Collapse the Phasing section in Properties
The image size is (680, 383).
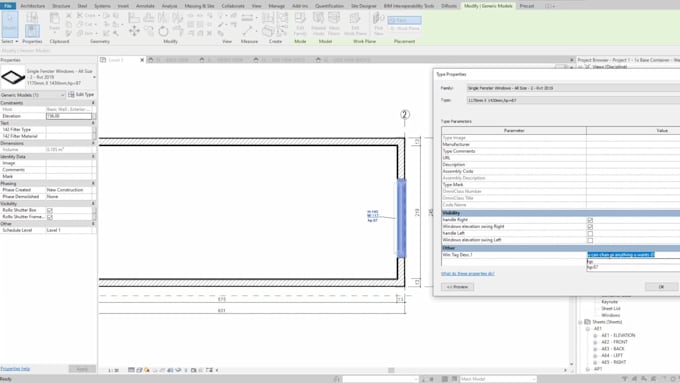click(93, 183)
